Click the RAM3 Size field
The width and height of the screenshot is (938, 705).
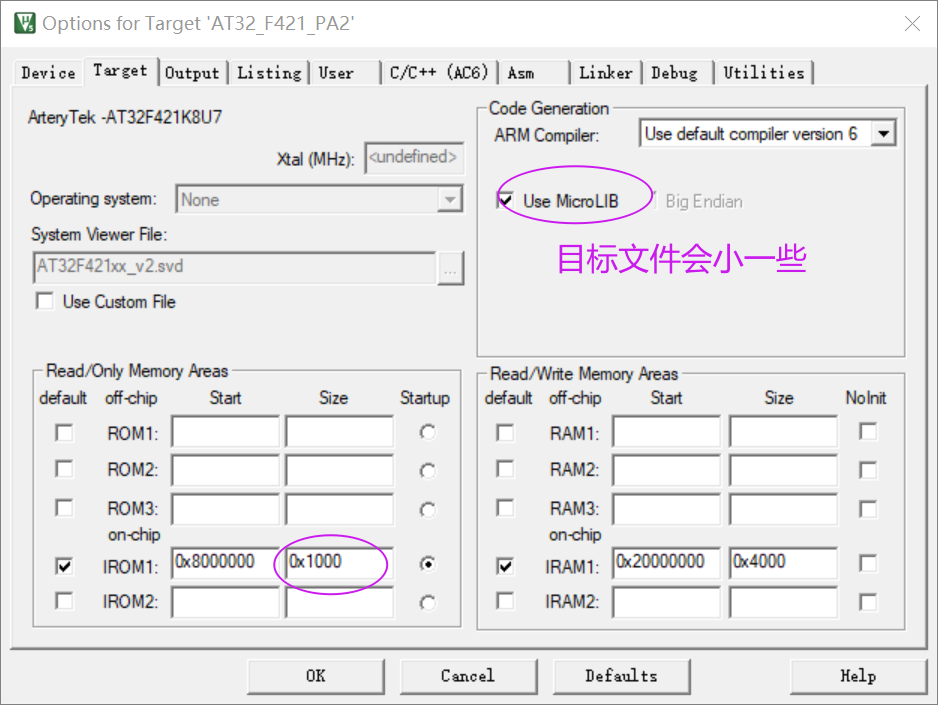(783, 509)
